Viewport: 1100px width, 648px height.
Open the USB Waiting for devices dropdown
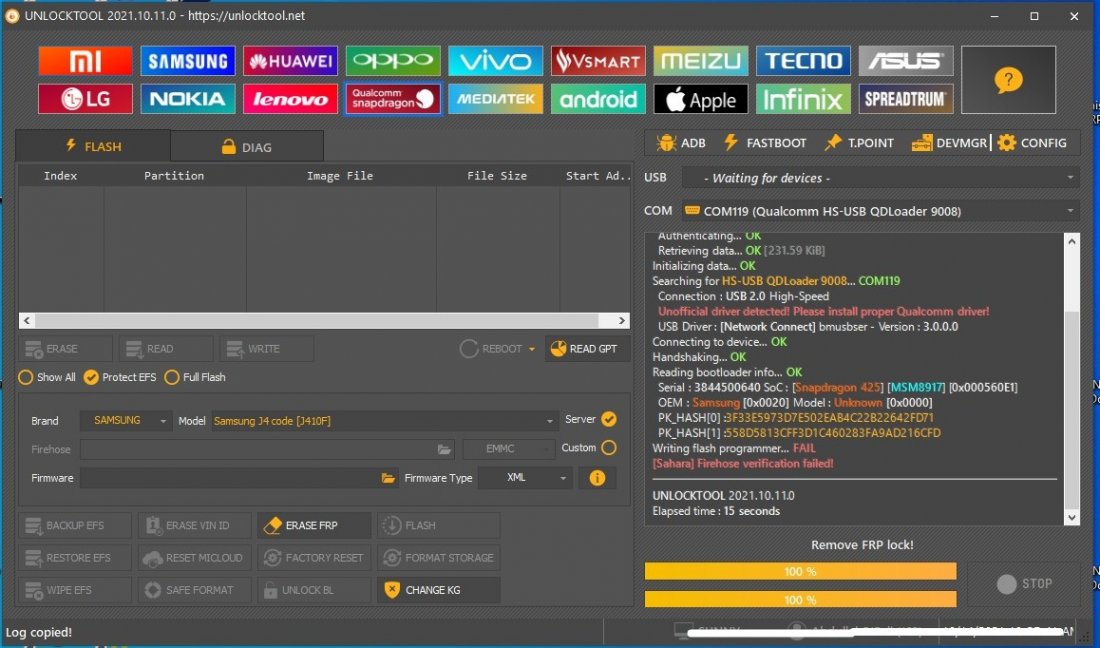880,178
